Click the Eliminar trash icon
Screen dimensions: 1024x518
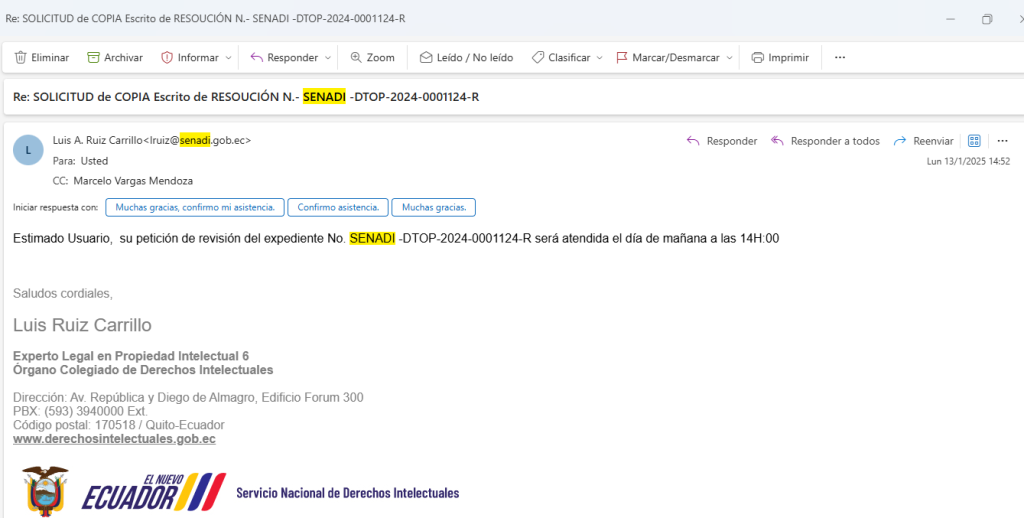click(x=20, y=58)
